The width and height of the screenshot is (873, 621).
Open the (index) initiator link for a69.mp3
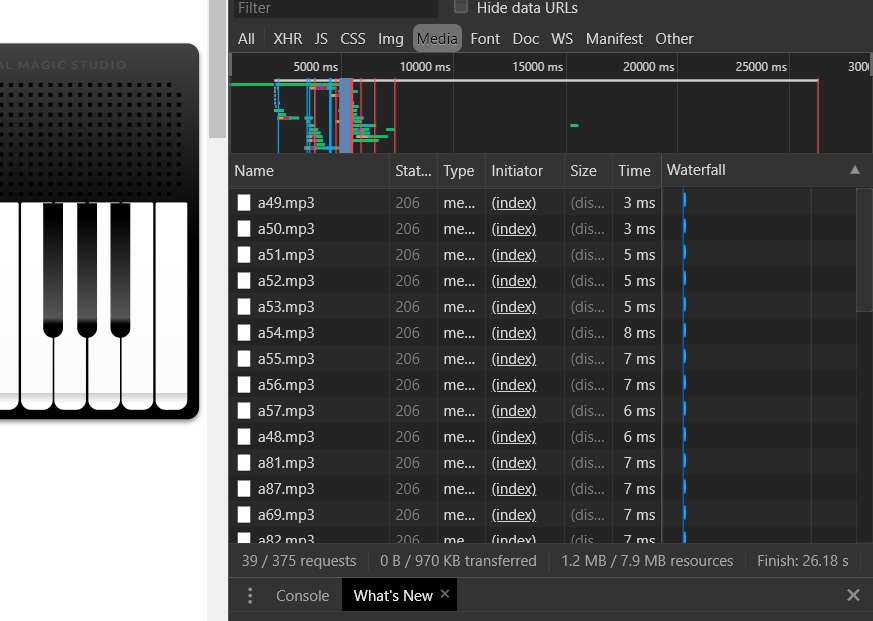point(513,515)
